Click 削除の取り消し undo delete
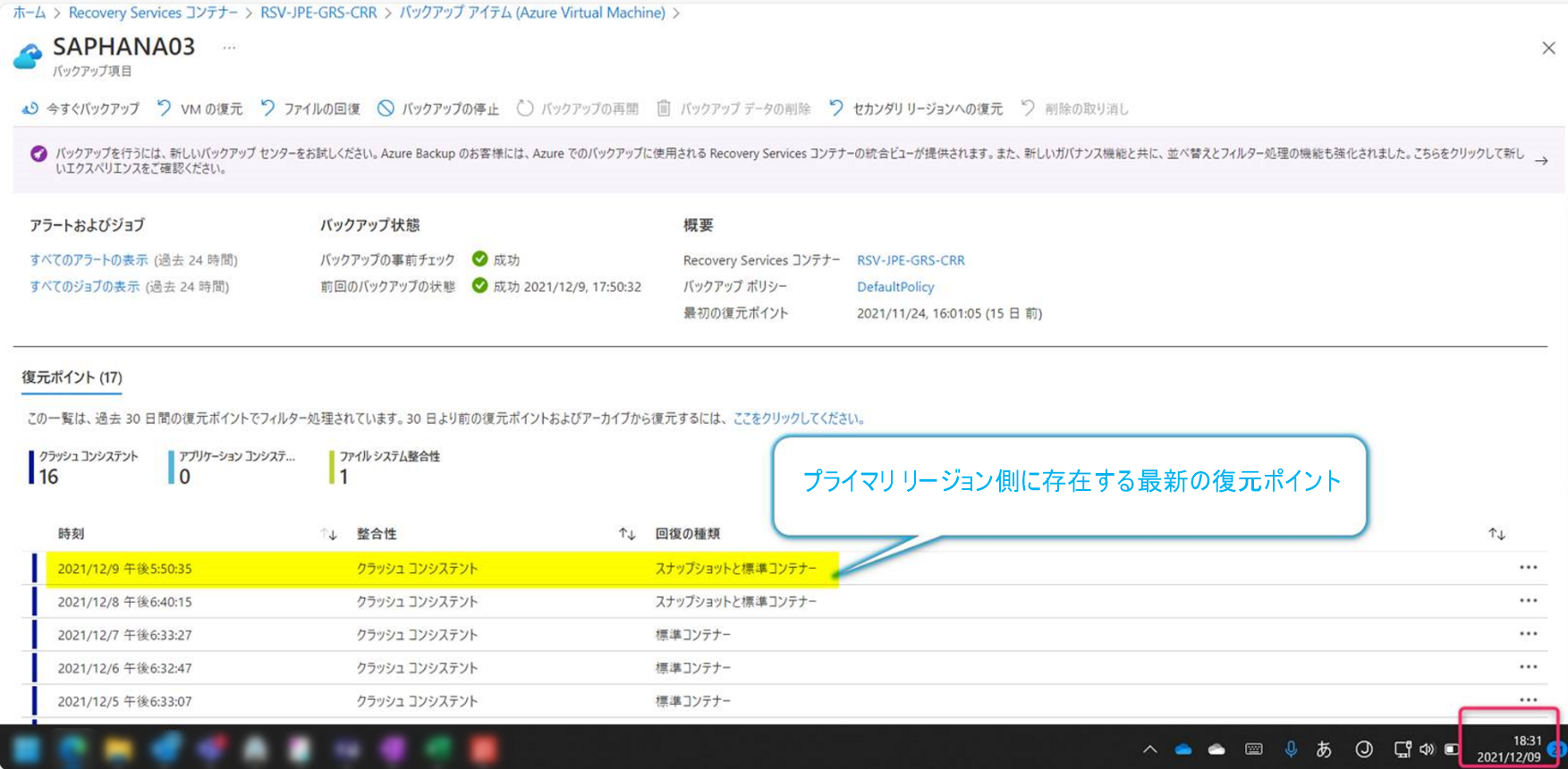The image size is (1568, 769). pos(1074,109)
